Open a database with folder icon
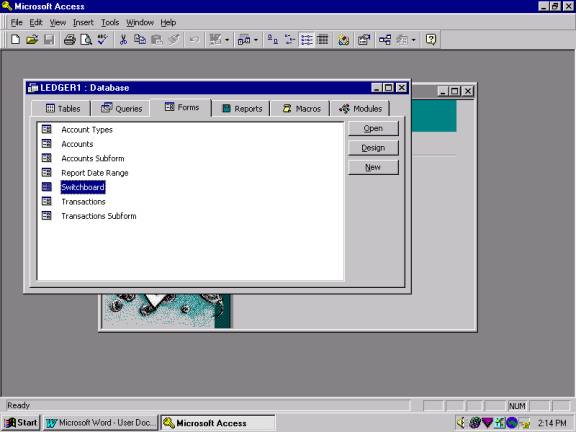Image resolution: width=576 pixels, height=432 pixels. click(32, 39)
